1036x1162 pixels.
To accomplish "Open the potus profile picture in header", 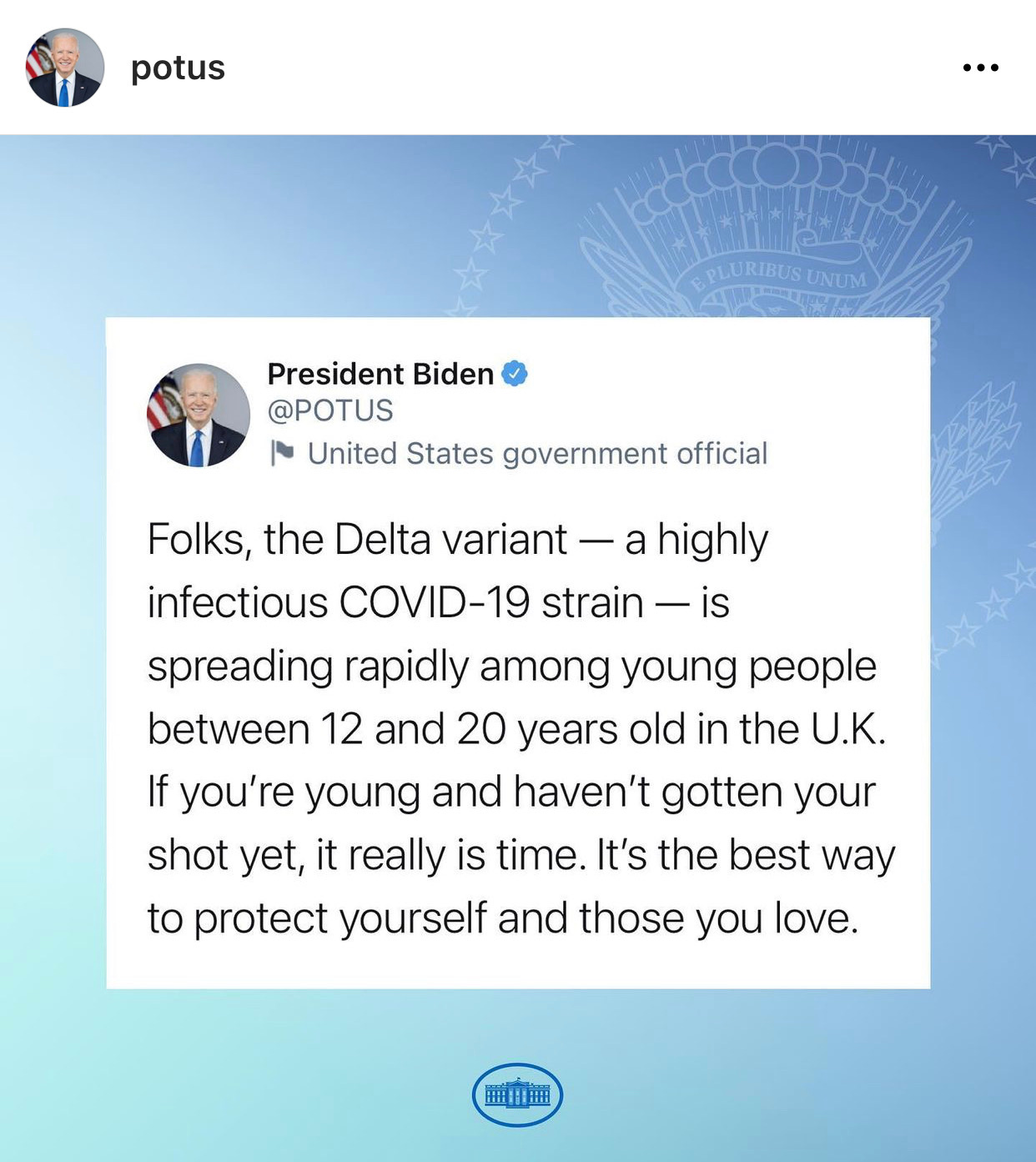I will click(65, 68).
